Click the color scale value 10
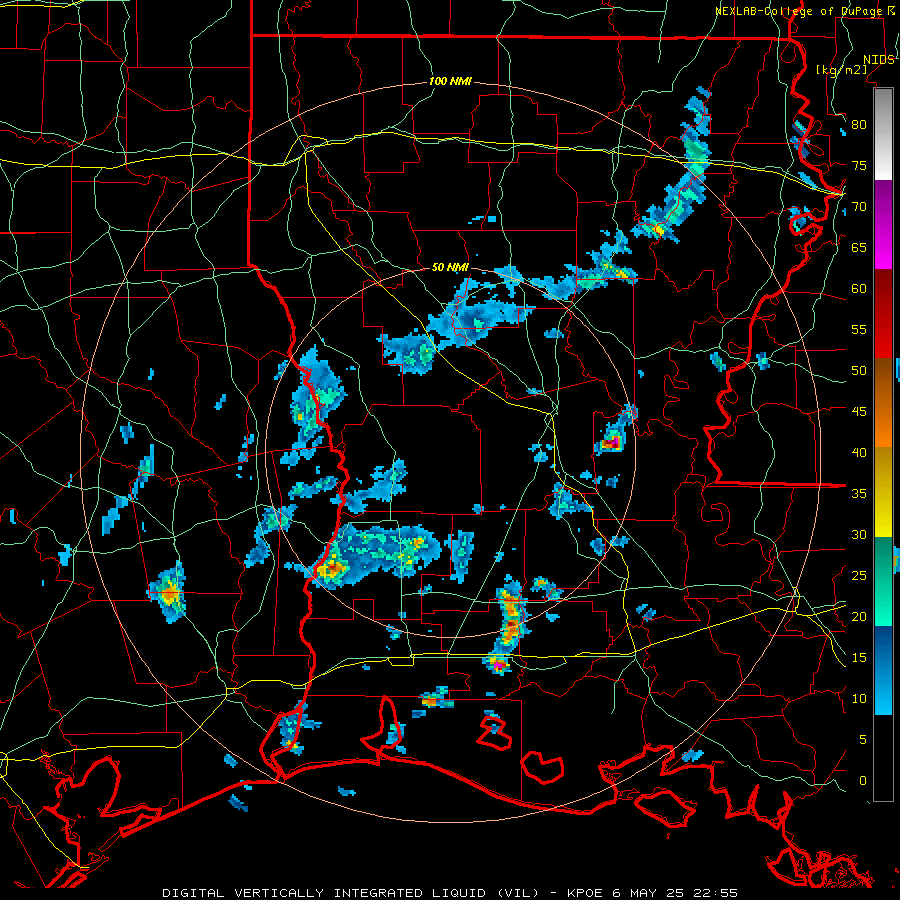Screen dimensions: 900x900 pyautogui.click(x=859, y=699)
